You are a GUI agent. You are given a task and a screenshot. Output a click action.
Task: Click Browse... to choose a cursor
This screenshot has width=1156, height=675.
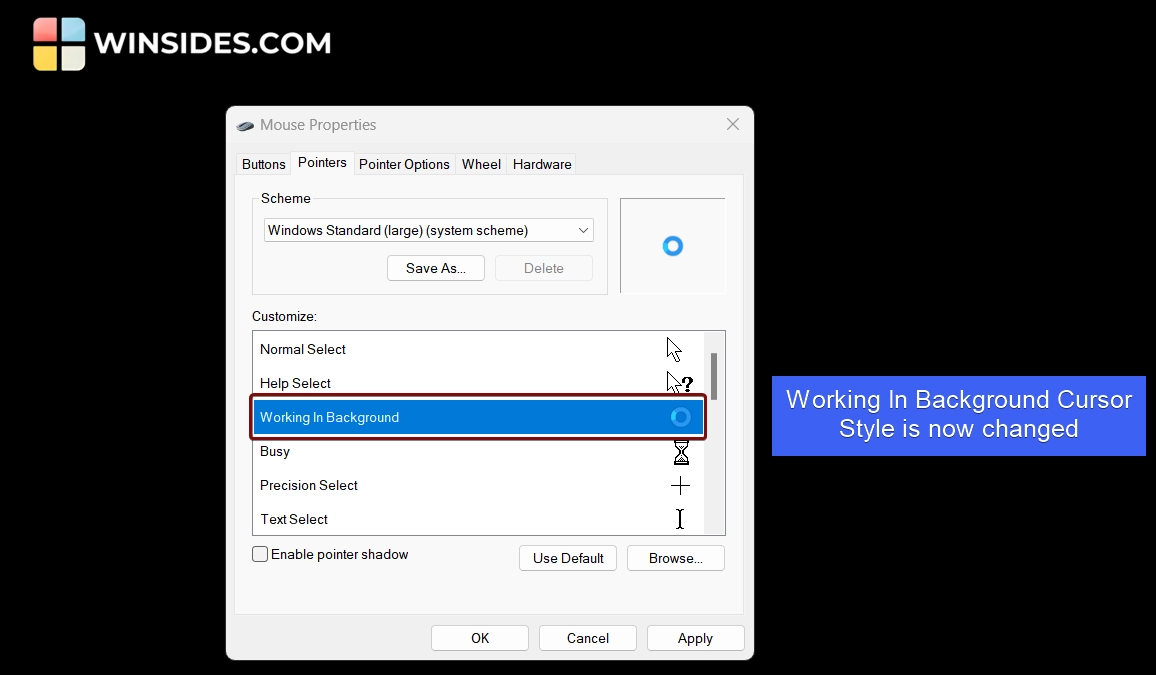tap(675, 558)
